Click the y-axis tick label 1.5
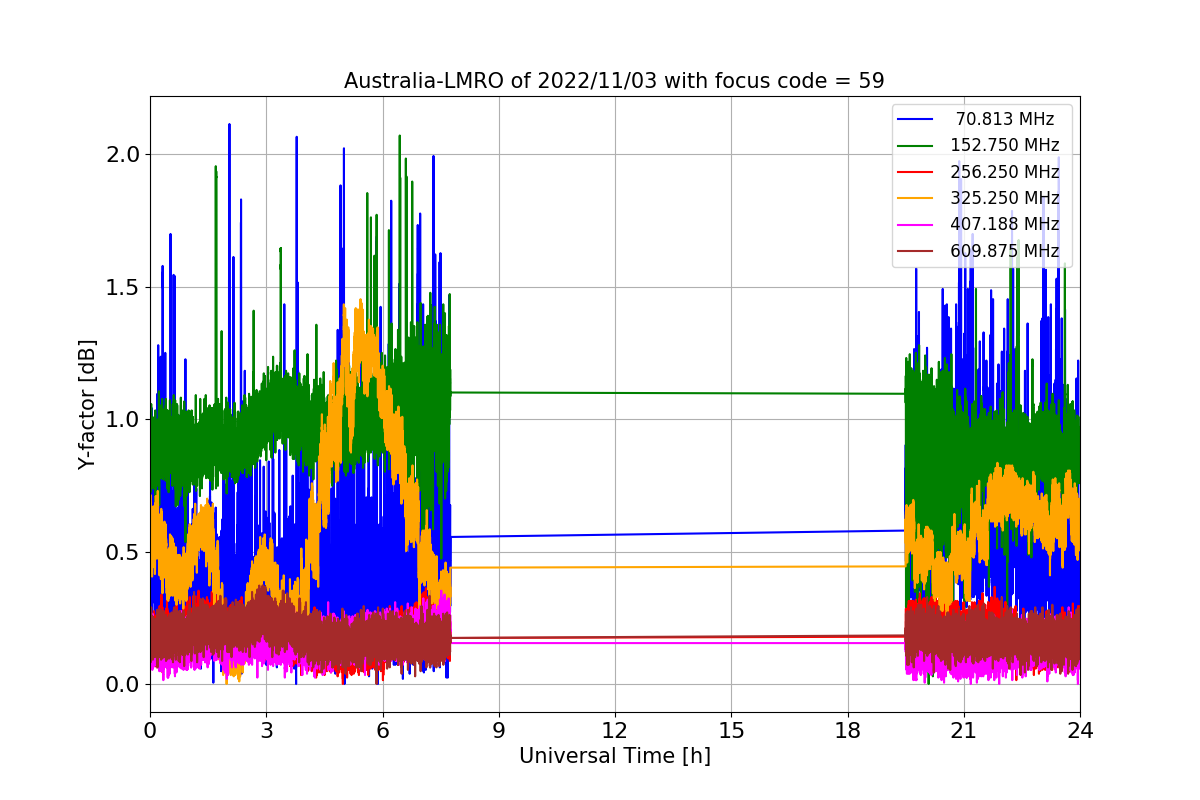The width and height of the screenshot is (1200, 800). pyautogui.click(x=125, y=287)
